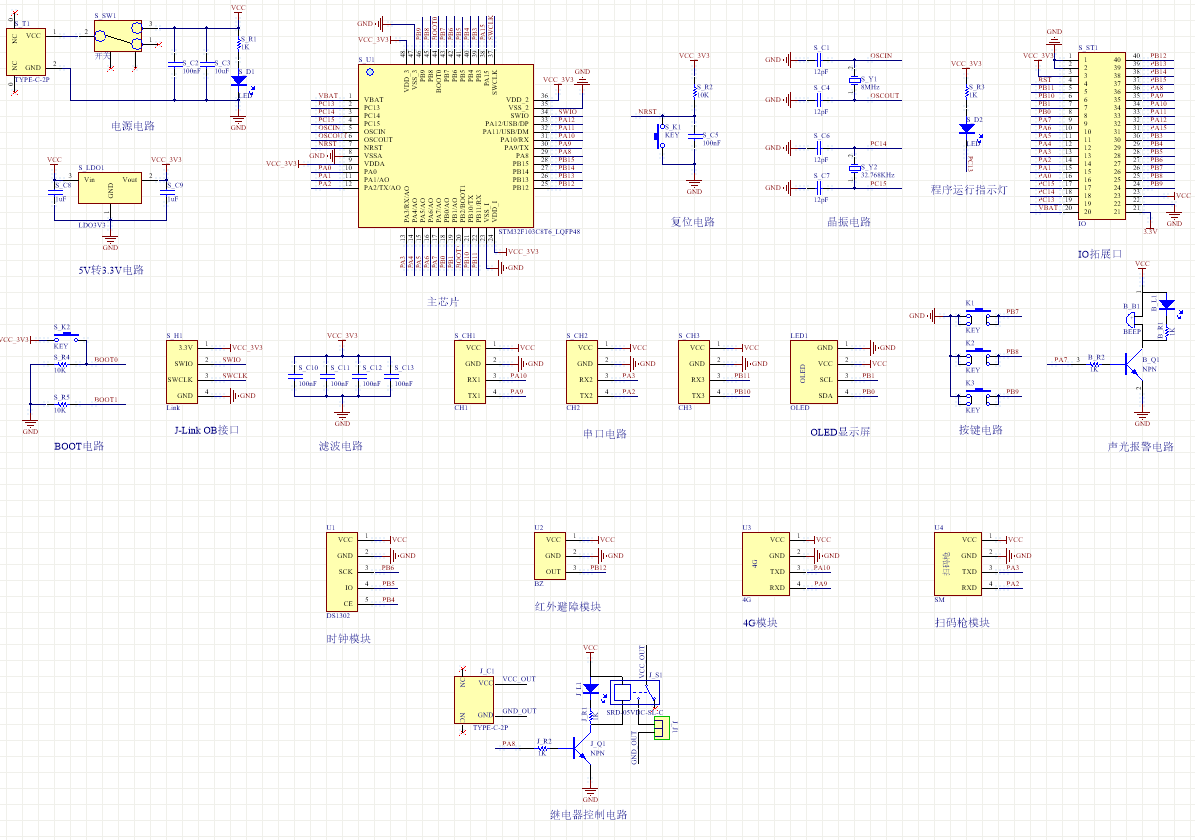This screenshot has width=1195, height=840.
Task: Select the S_CH1 serial connector block
Action: (469, 372)
